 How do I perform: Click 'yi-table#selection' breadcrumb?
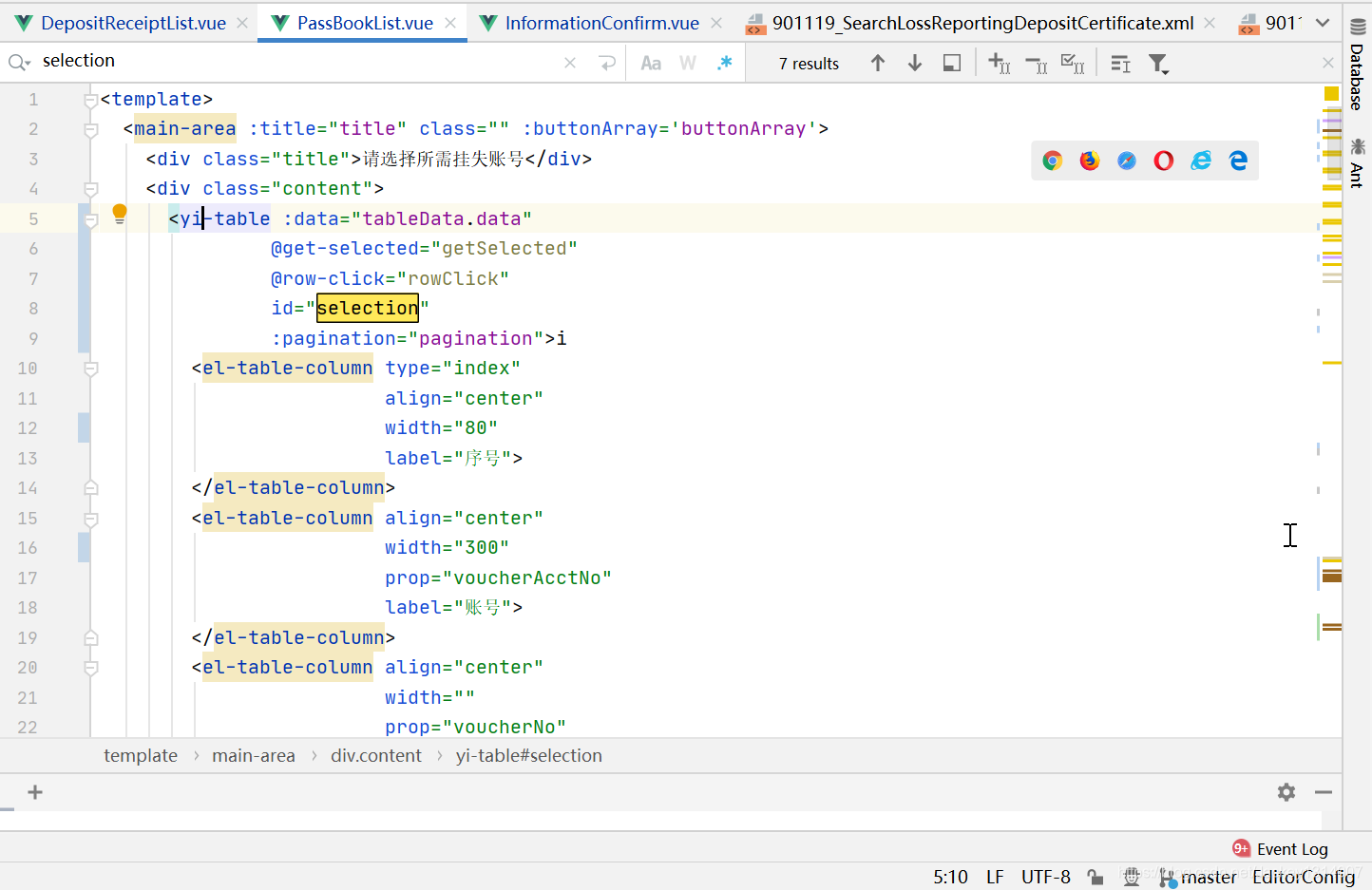[529, 755]
